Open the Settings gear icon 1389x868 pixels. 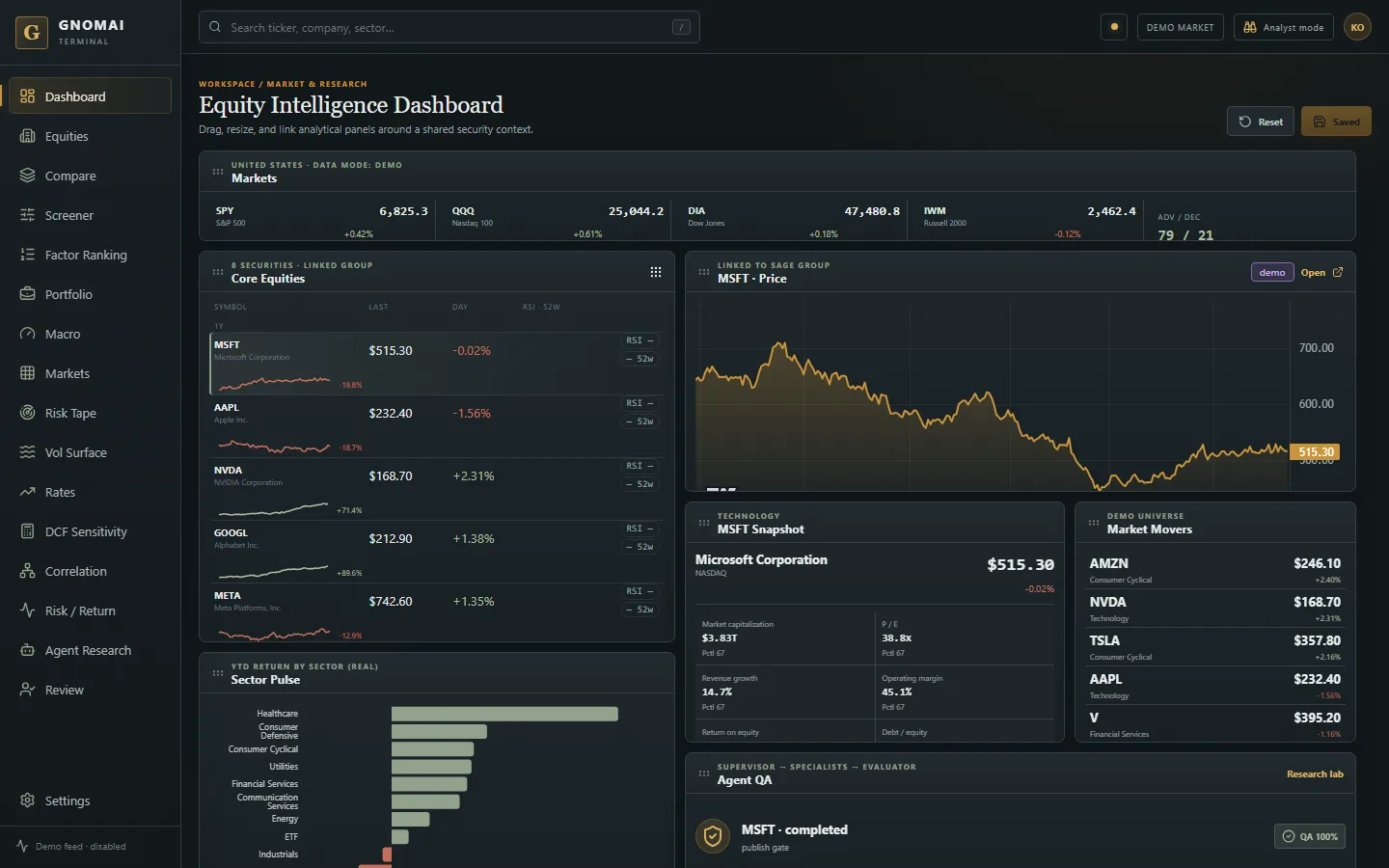coord(27,800)
